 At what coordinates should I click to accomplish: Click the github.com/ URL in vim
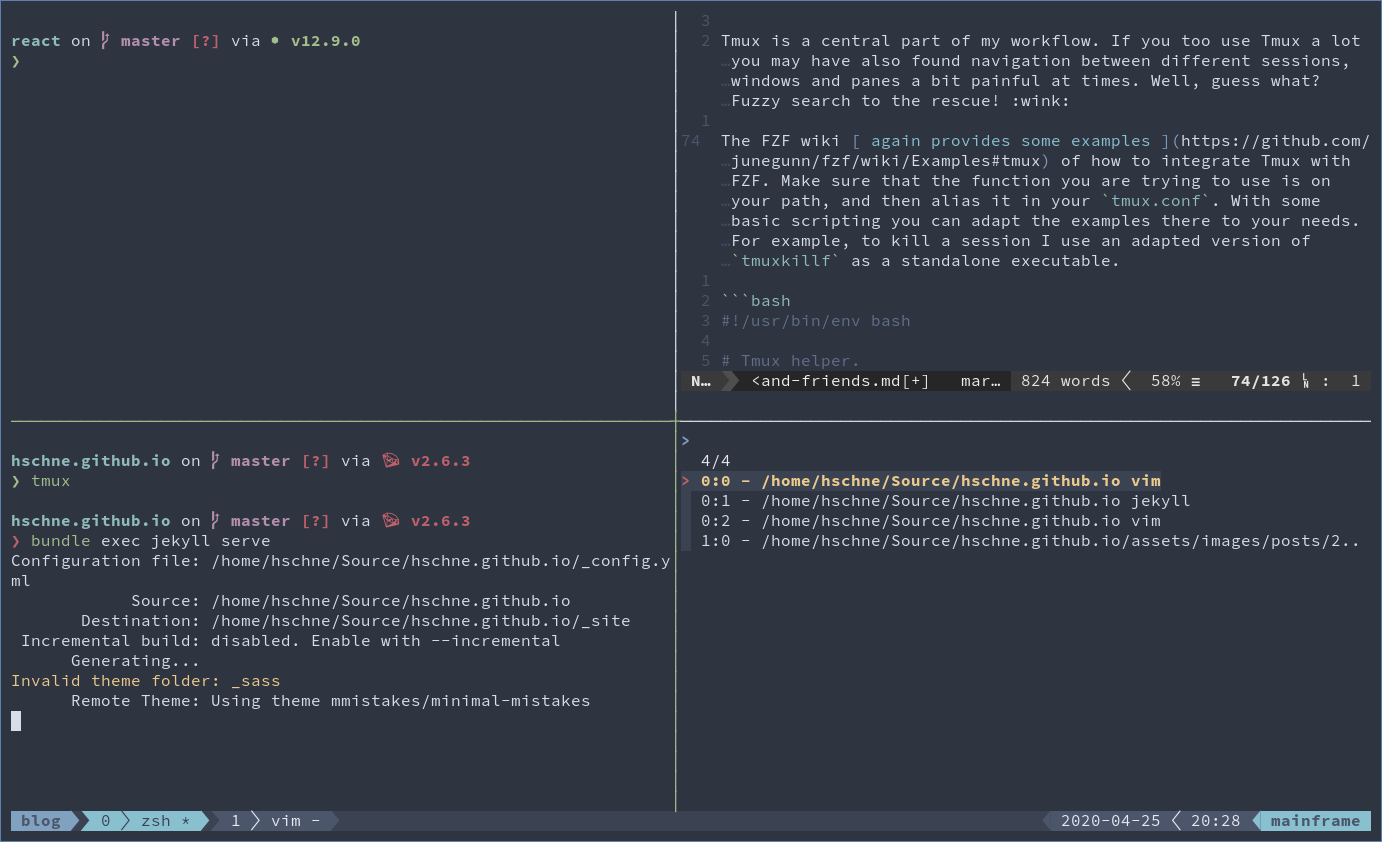point(1276,141)
